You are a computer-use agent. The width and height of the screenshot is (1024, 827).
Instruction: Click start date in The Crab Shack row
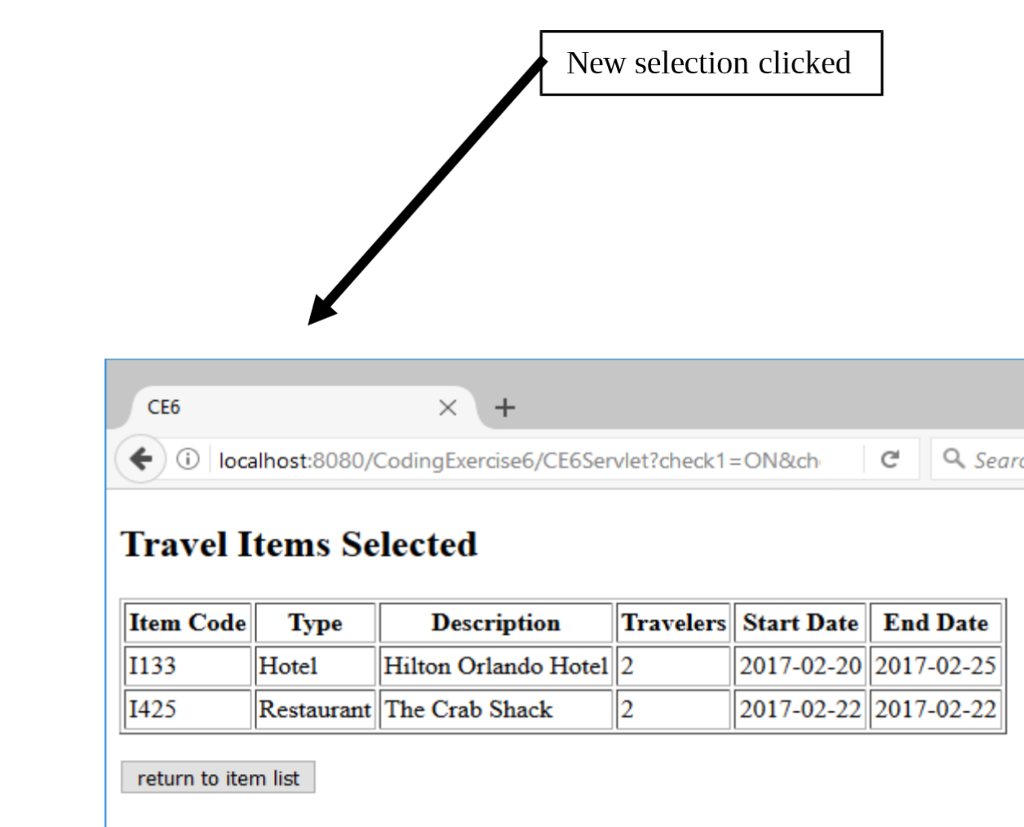coord(800,709)
